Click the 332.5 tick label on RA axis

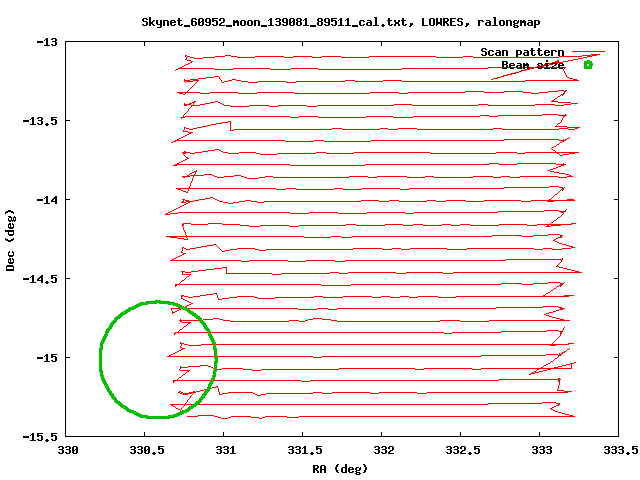click(462, 451)
